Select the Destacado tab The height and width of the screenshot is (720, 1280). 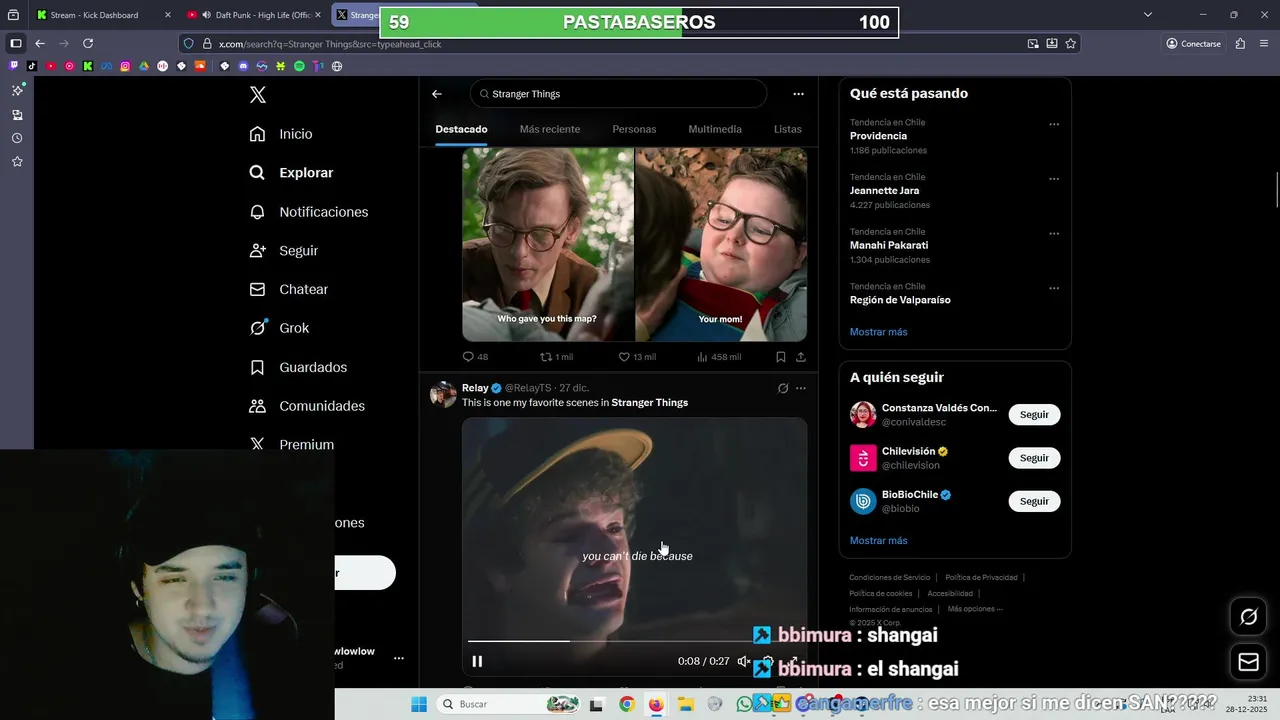461,129
